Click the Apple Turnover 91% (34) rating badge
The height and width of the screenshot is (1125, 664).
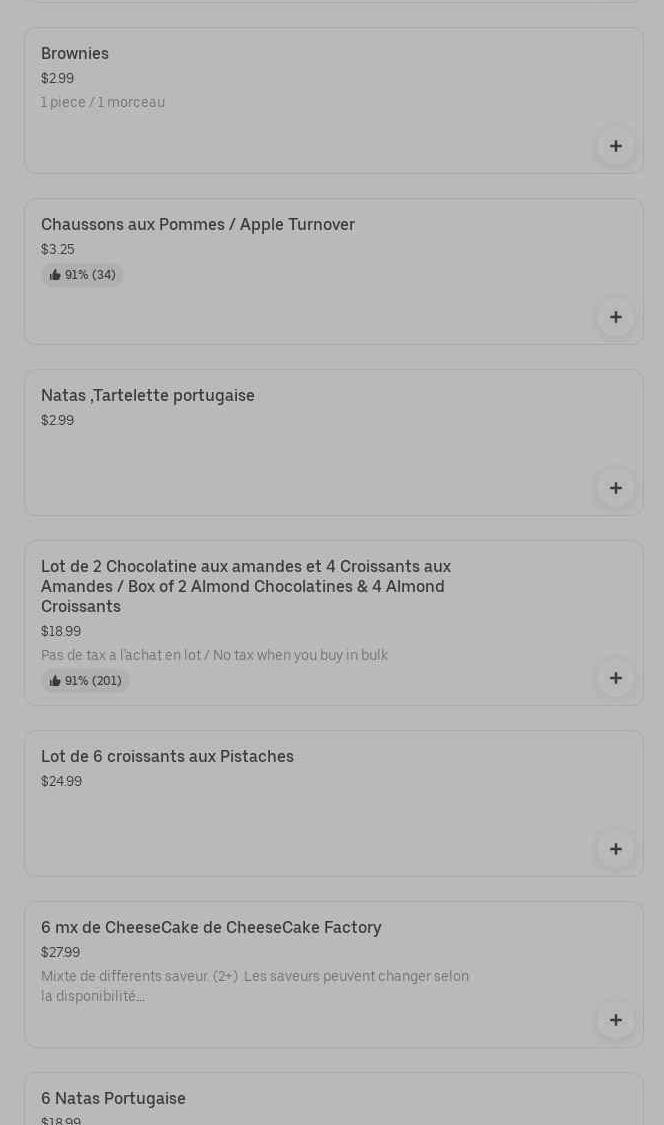coord(82,275)
